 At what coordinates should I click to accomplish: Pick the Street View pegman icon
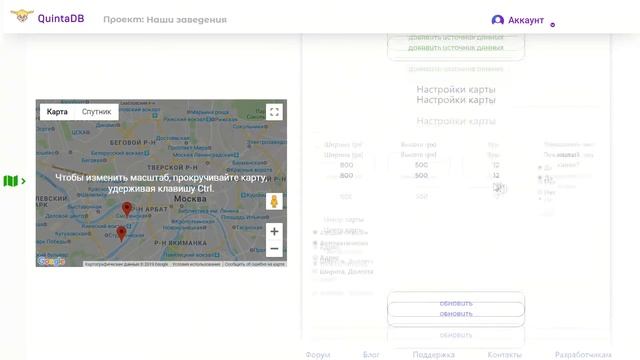click(274, 201)
